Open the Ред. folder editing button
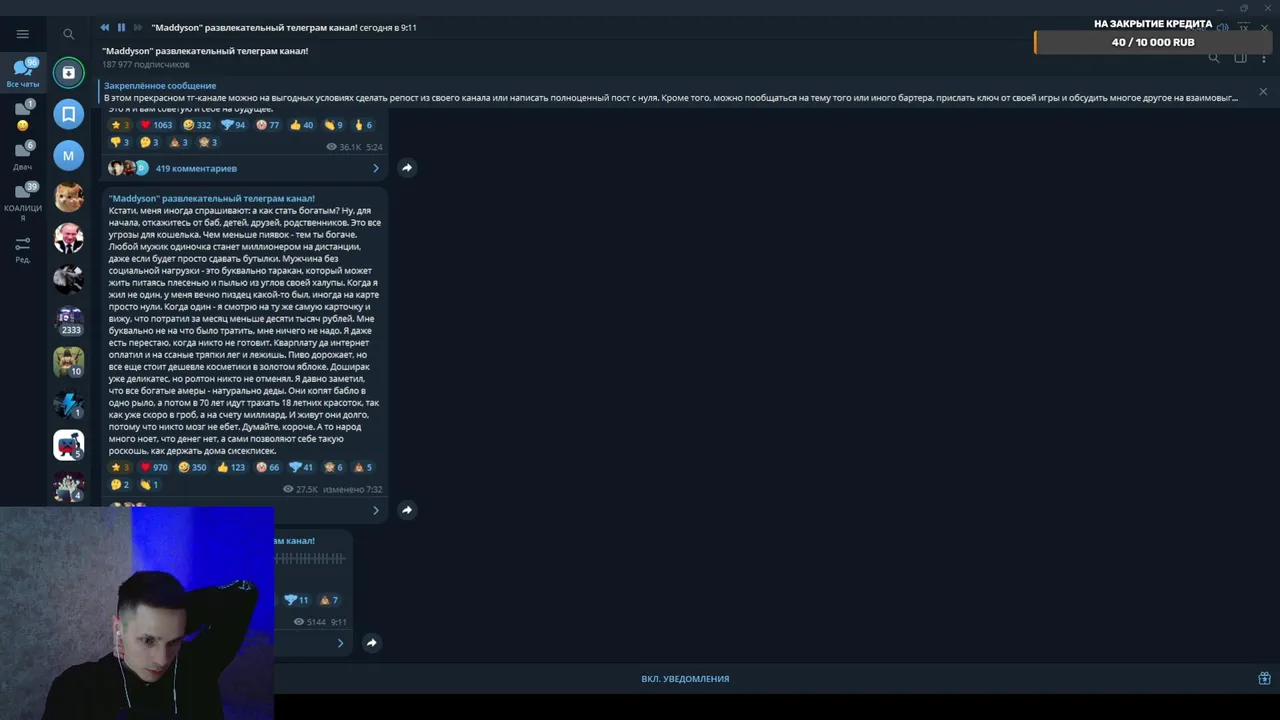1280x720 pixels. click(23, 249)
